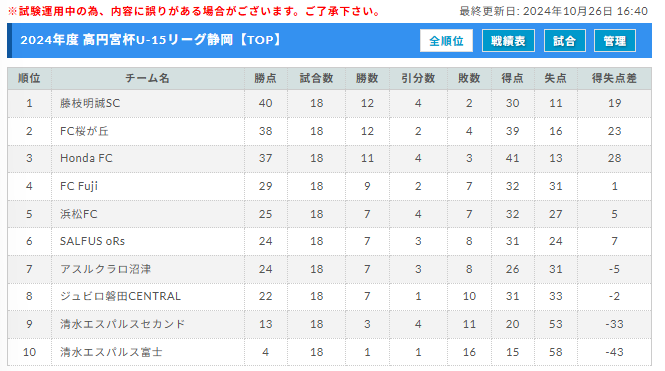665x371 pixels.
Task: Open the 全順位 standings tab
Action: (446, 41)
